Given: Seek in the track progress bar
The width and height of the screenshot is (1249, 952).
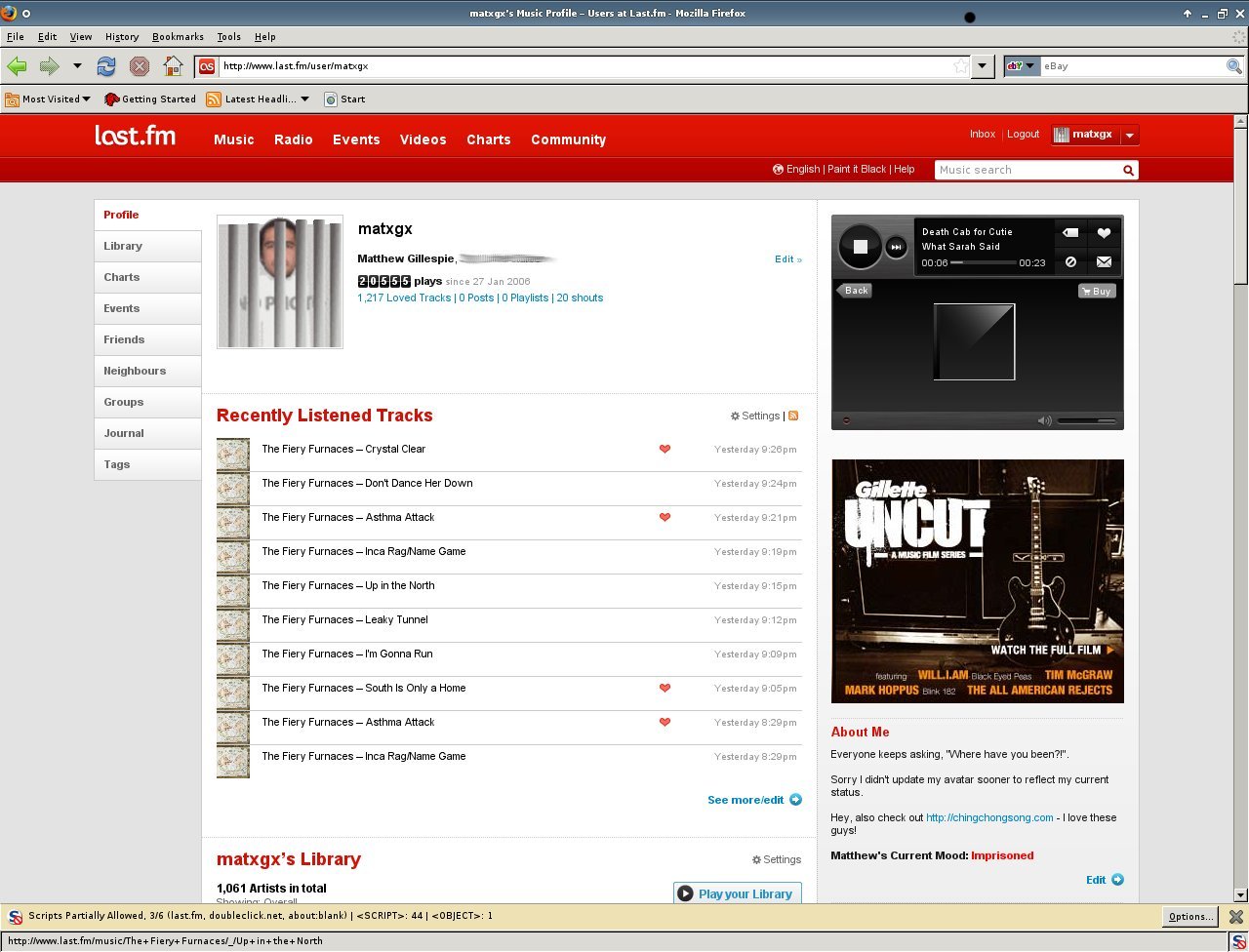Looking at the screenshot, I should click(983, 262).
